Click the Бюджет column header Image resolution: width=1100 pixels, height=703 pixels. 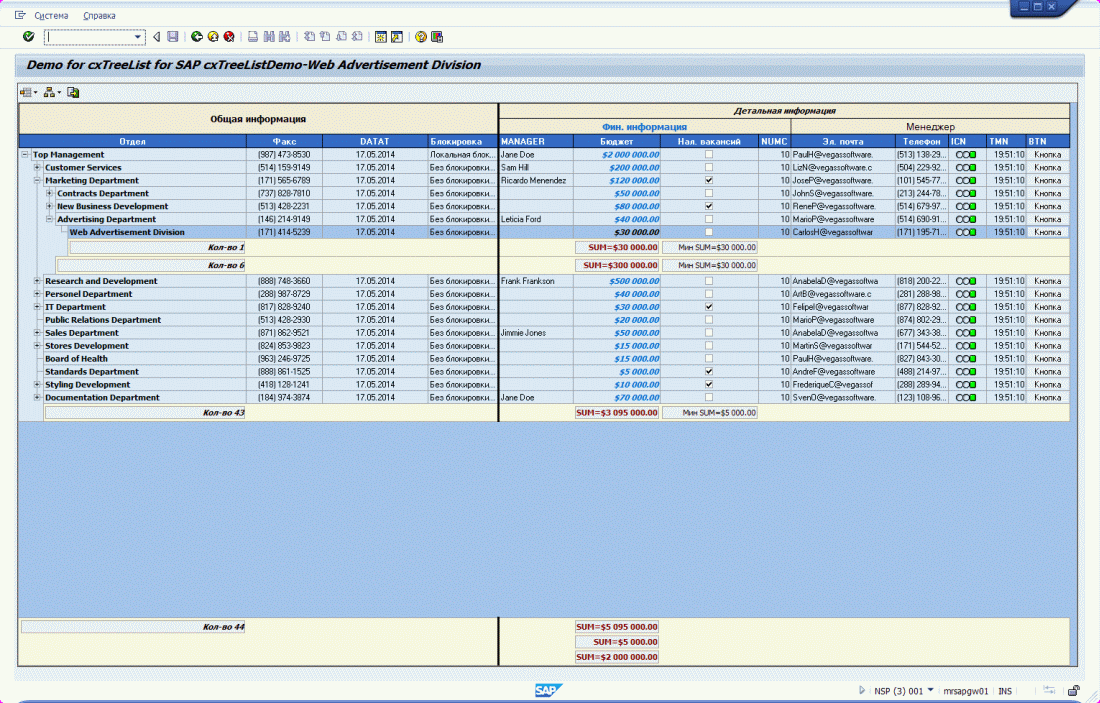tap(617, 141)
